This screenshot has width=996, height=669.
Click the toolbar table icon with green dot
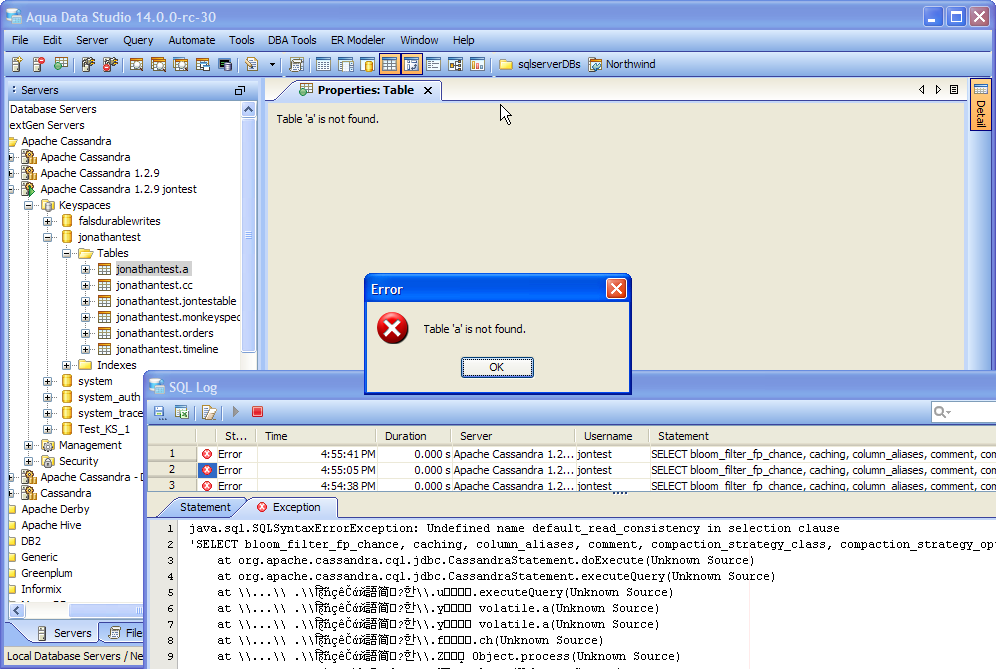(x=61, y=64)
